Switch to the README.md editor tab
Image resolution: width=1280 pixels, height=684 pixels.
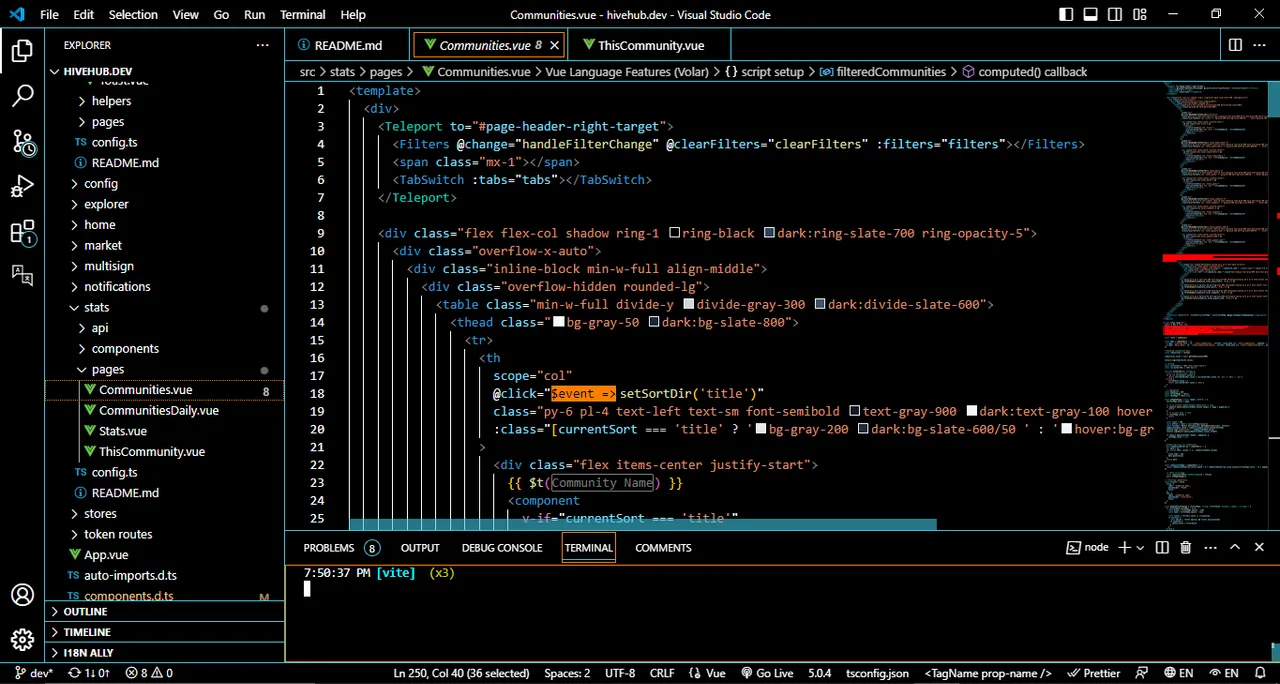coord(348,45)
